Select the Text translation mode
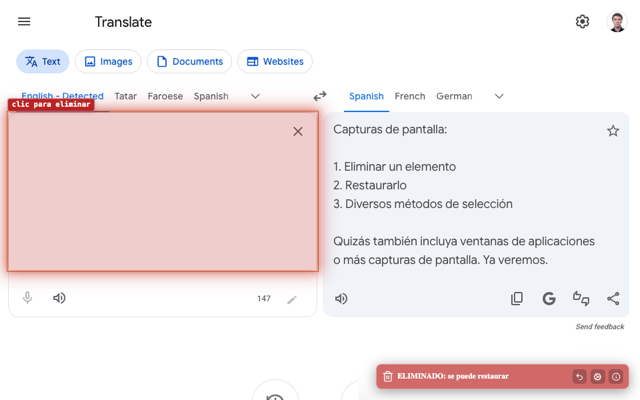 click(x=43, y=62)
